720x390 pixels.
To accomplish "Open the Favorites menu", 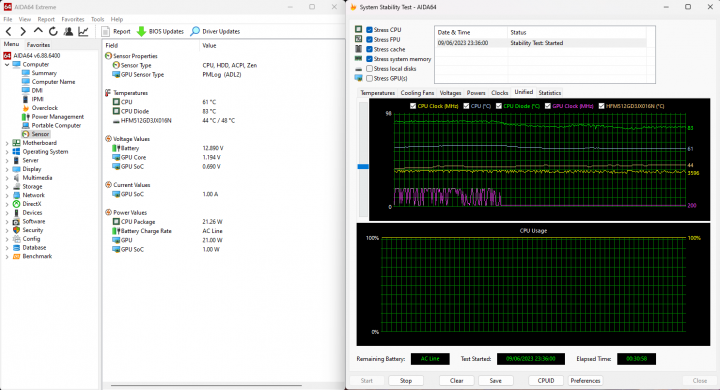I will point(73,19).
